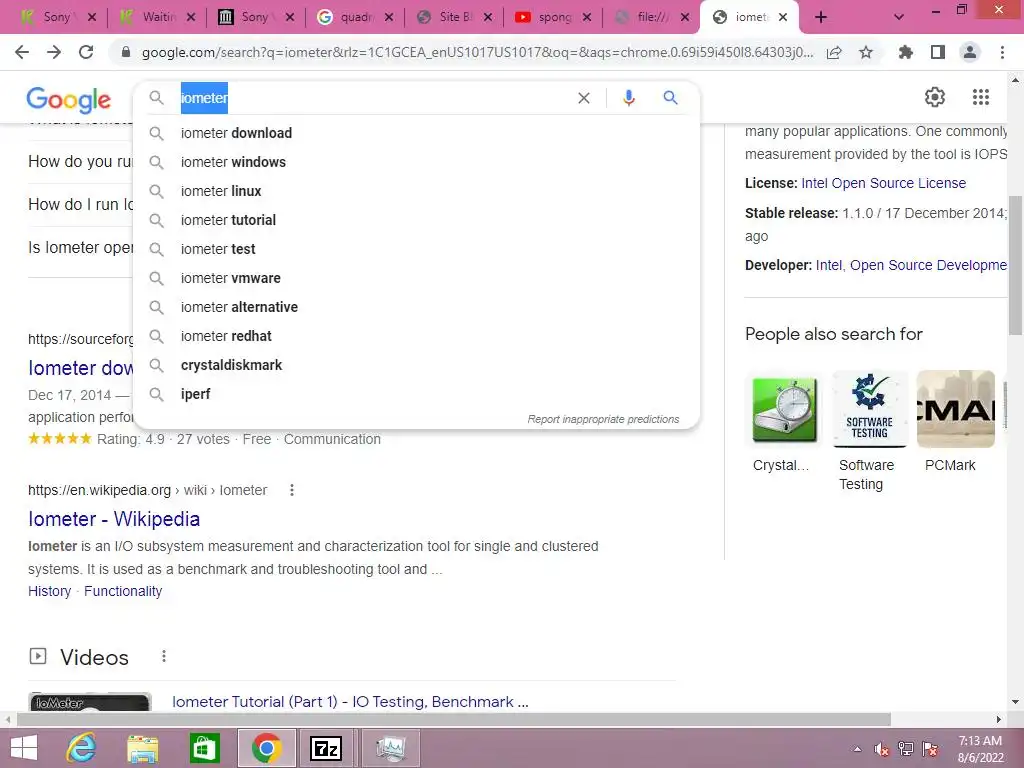Click Report inappropriate predictions
Screen dimensions: 1024x768
[x=603, y=419]
